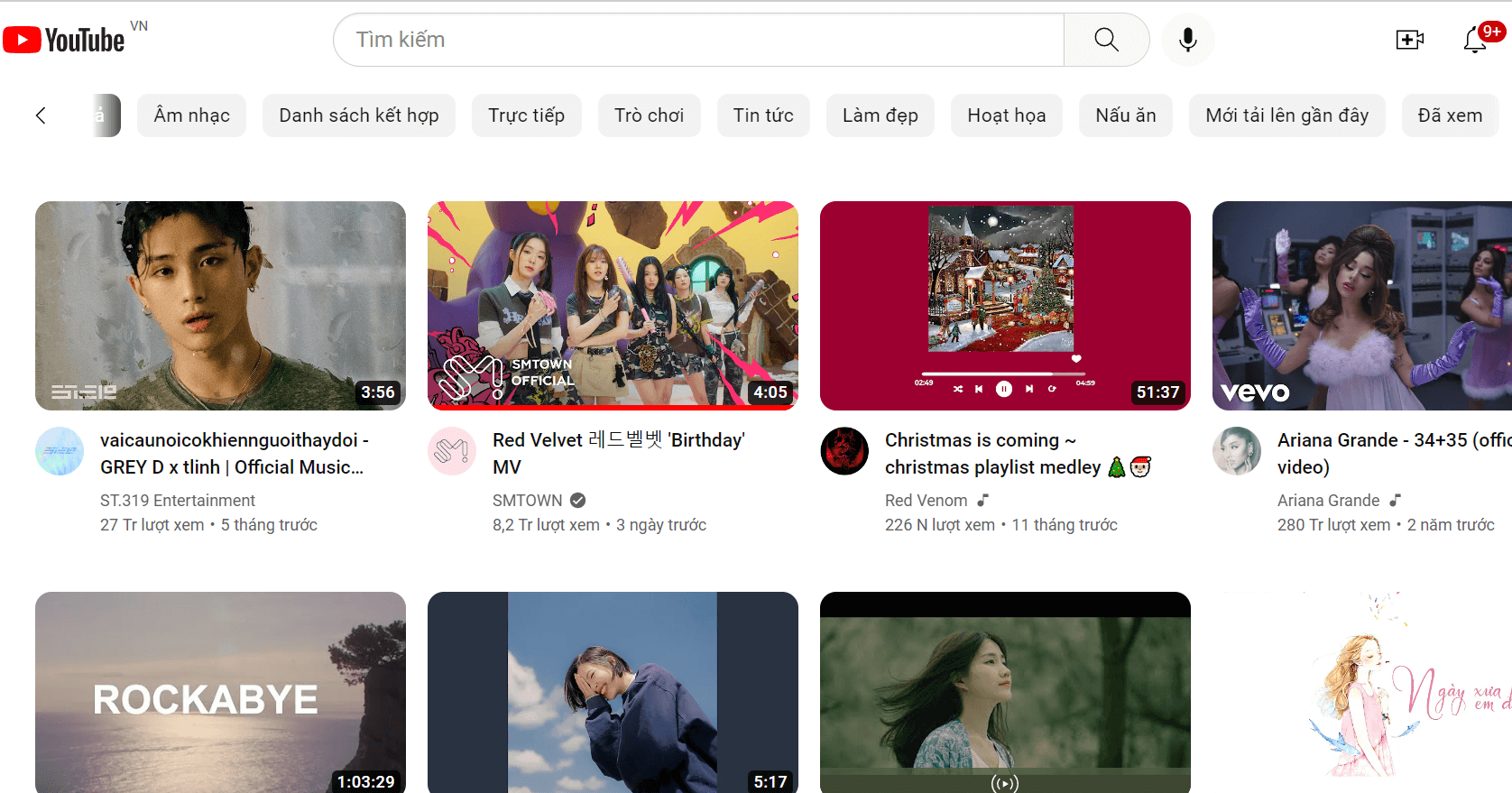
Task: Play the Ngày xưa illustrated thumbnail
Action: (1362, 692)
